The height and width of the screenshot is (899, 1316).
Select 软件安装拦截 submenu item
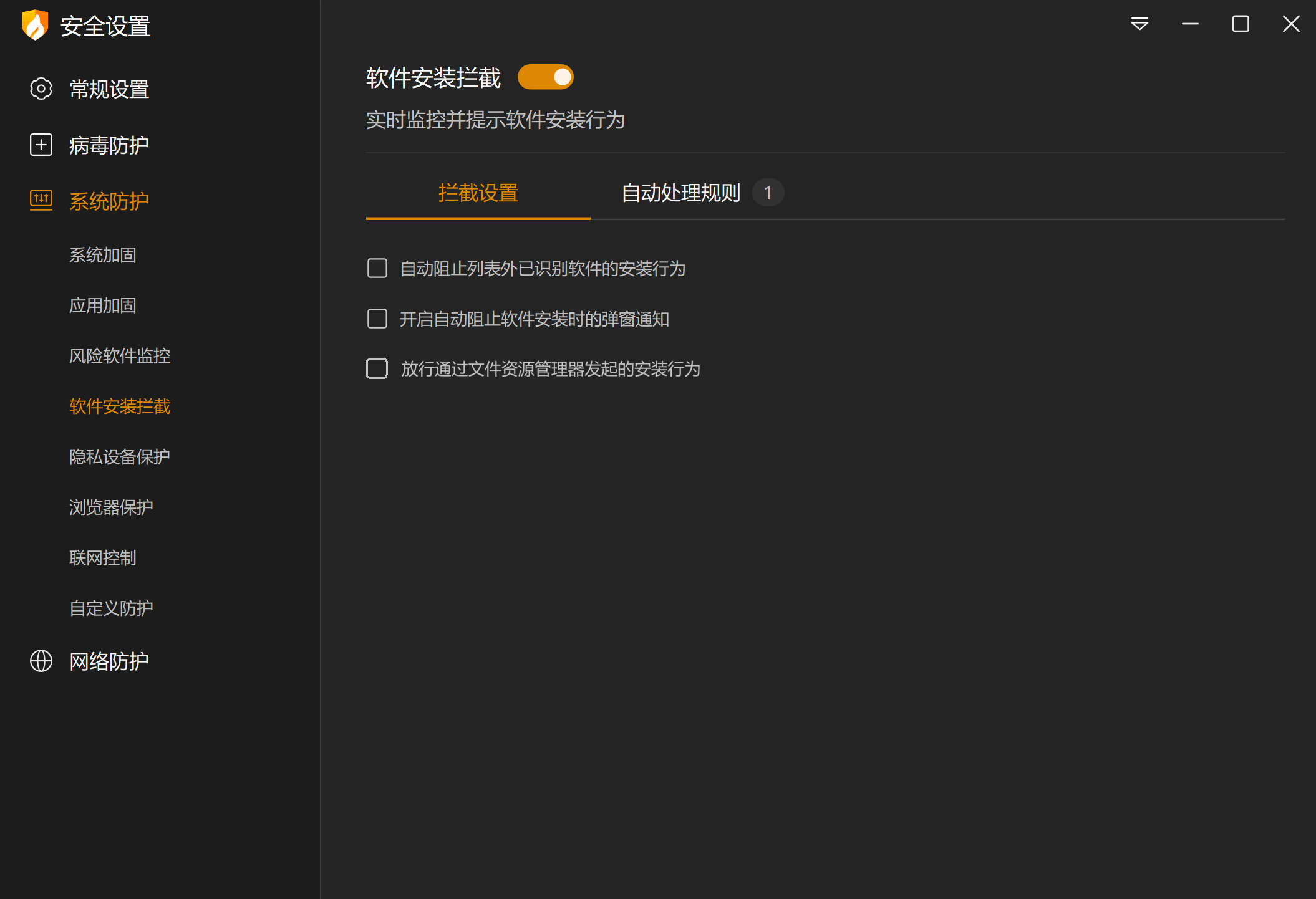click(x=120, y=406)
